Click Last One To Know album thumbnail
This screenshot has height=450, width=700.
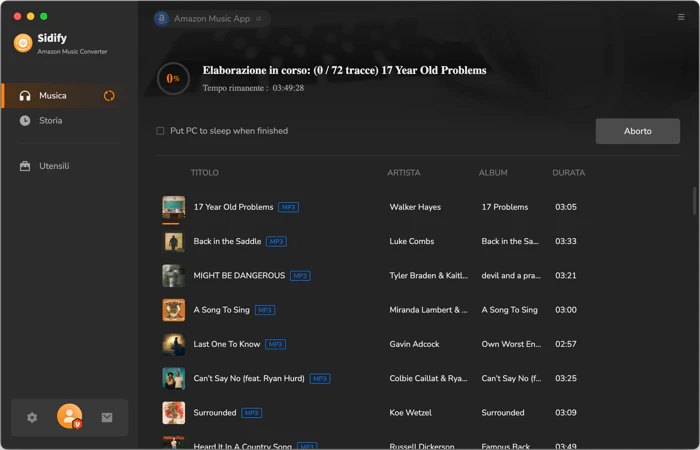[x=174, y=344]
